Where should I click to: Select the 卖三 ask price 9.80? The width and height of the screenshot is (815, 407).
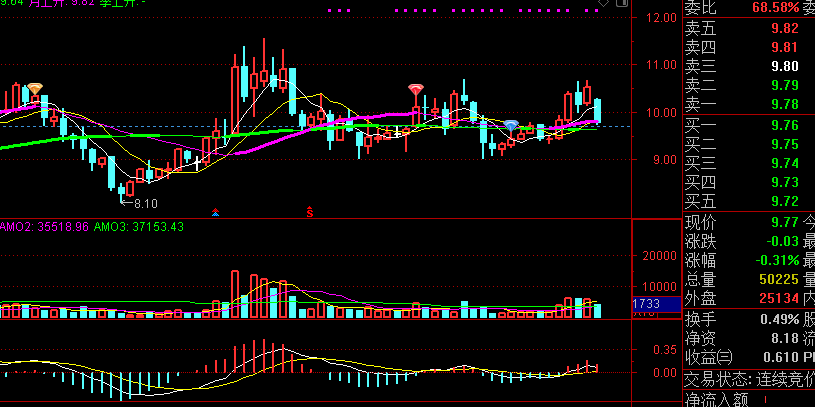click(785, 66)
